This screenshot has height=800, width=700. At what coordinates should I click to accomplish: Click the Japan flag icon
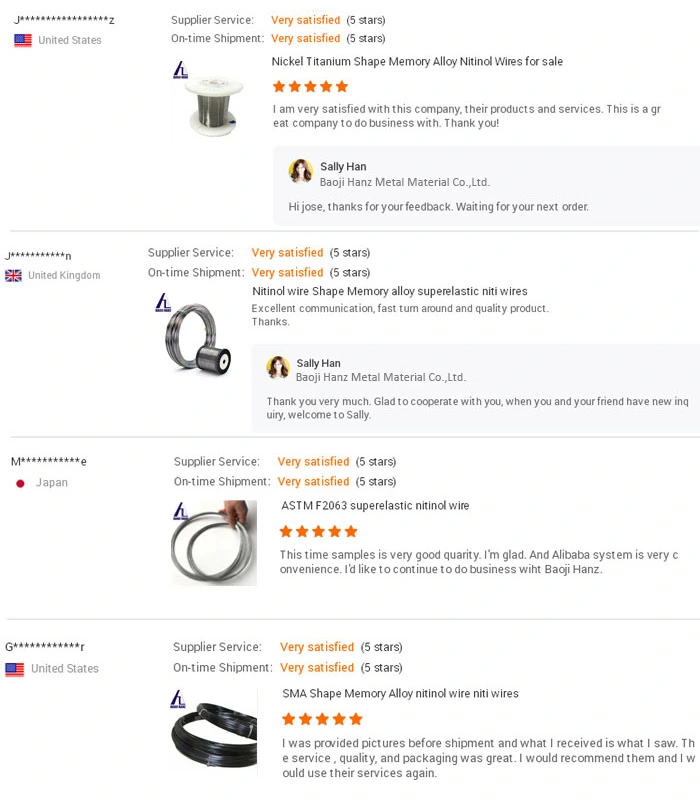click(x=20, y=483)
